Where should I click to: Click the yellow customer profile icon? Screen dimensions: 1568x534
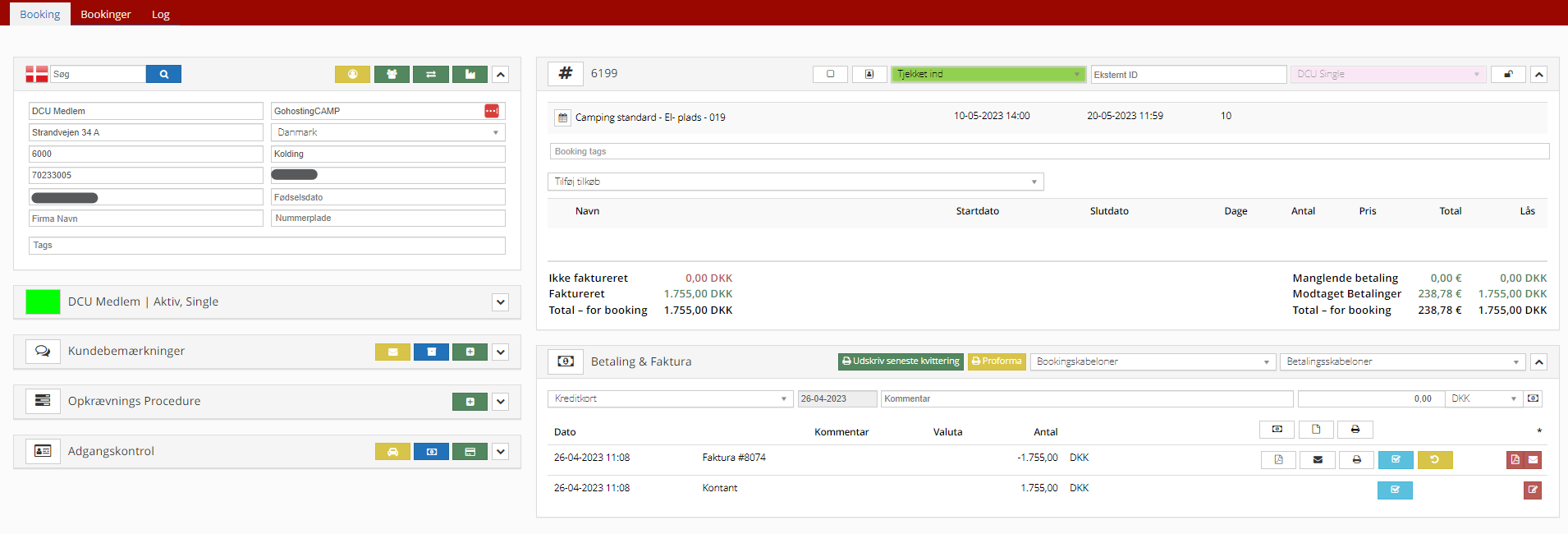click(x=352, y=74)
